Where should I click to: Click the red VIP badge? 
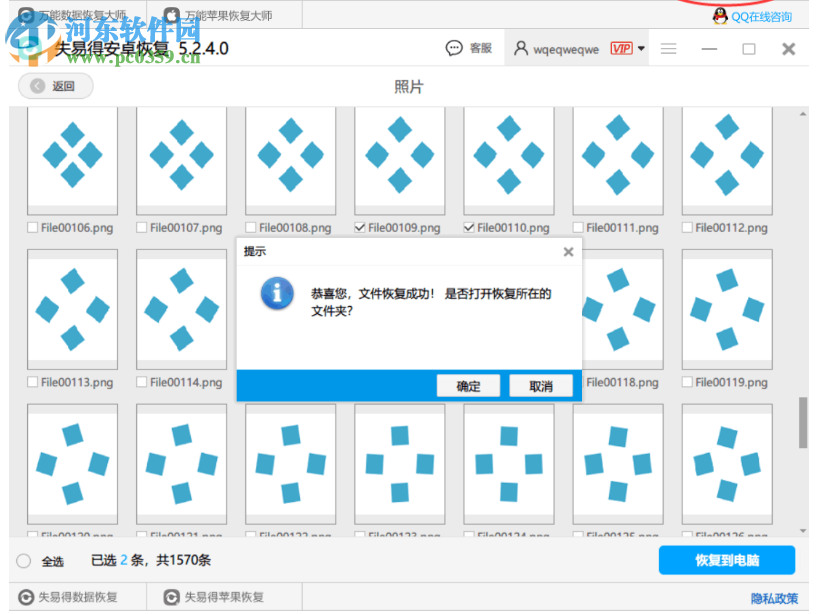621,48
